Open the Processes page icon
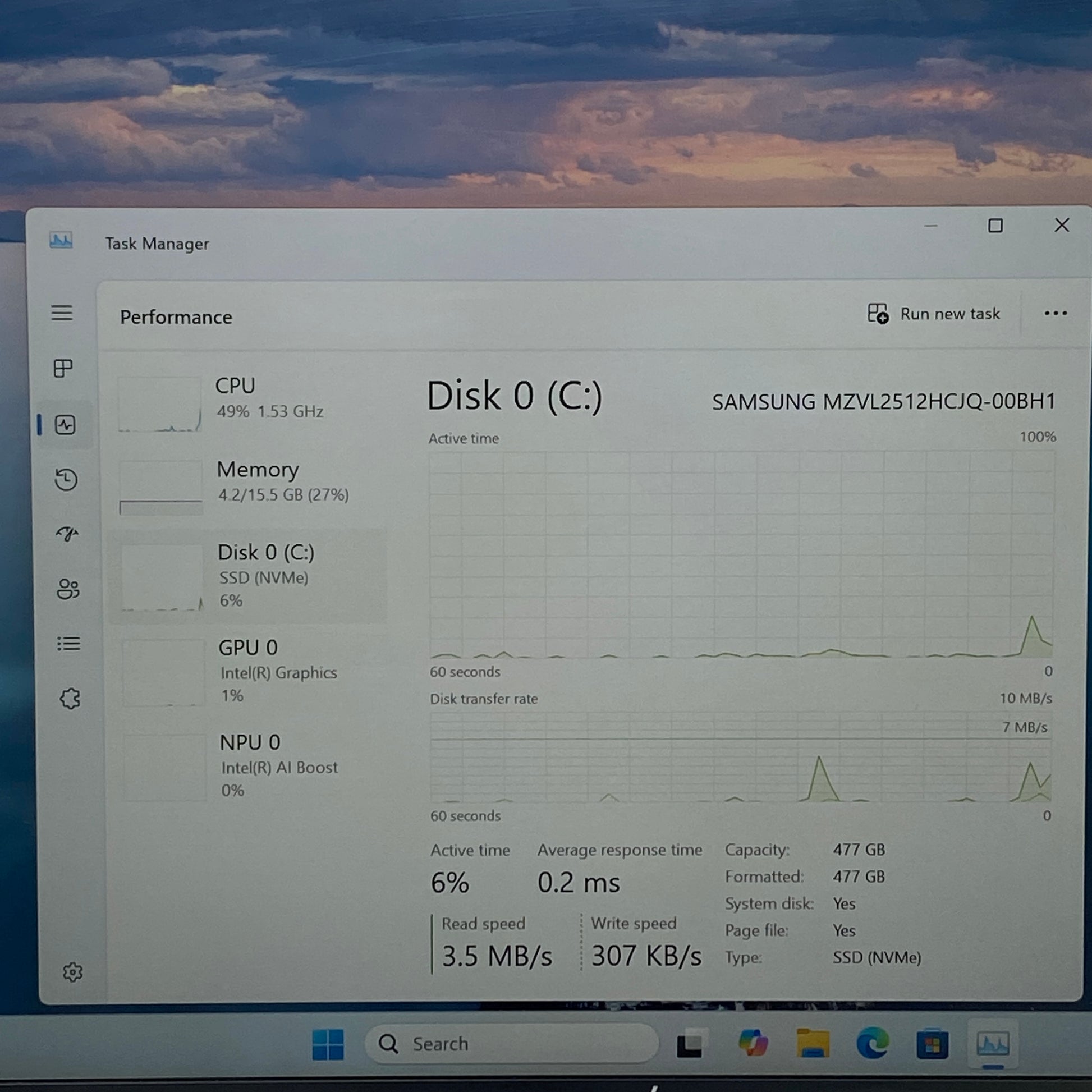 63,369
